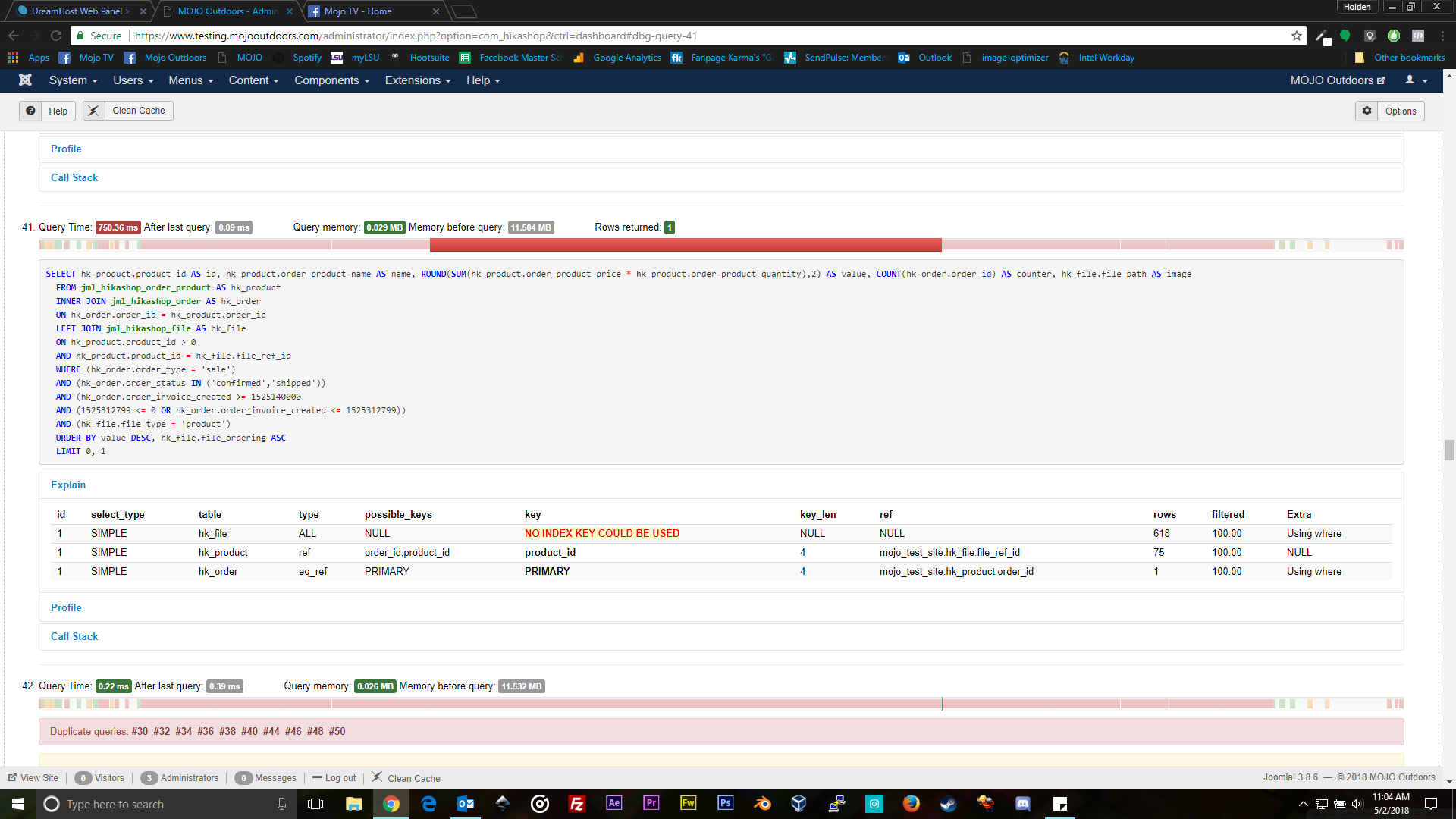The height and width of the screenshot is (819, 1456).
Task: Open the System dropdown menu
Action: (73, 80)
